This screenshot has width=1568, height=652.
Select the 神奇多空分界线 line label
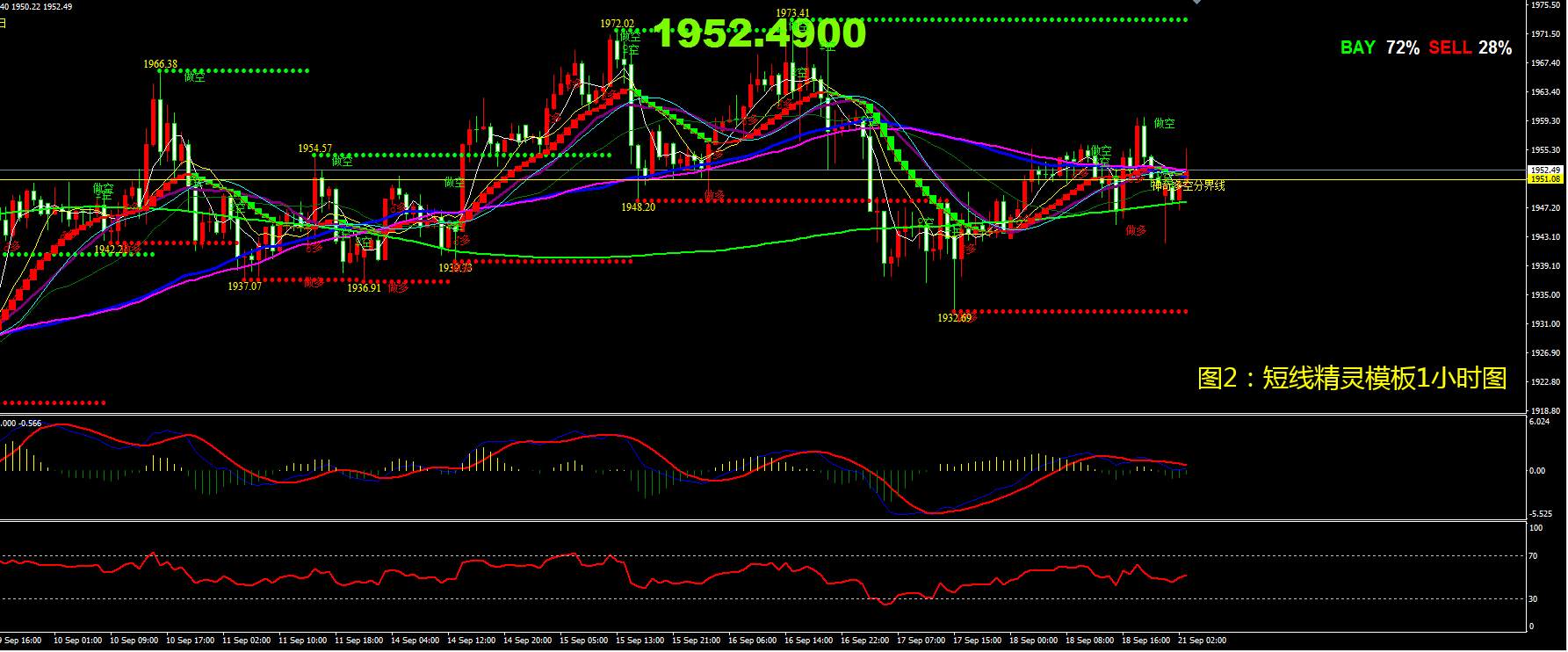tap(1189, 185)
